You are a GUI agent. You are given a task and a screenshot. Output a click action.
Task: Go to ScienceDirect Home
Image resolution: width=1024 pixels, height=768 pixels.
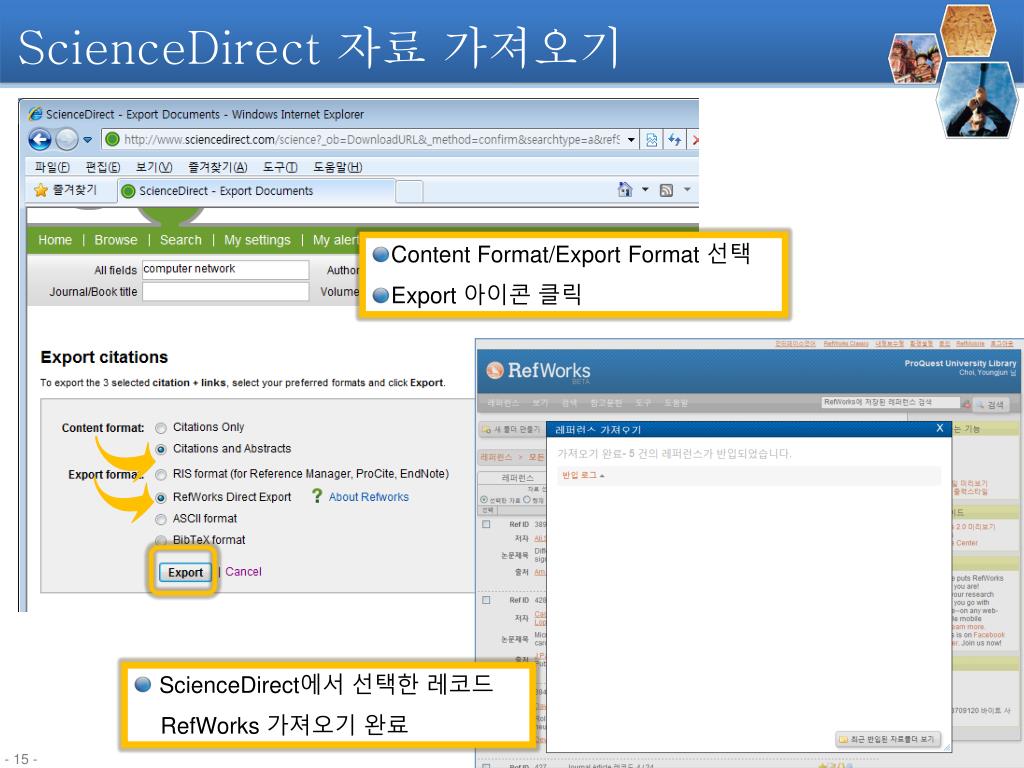(55, 240)
